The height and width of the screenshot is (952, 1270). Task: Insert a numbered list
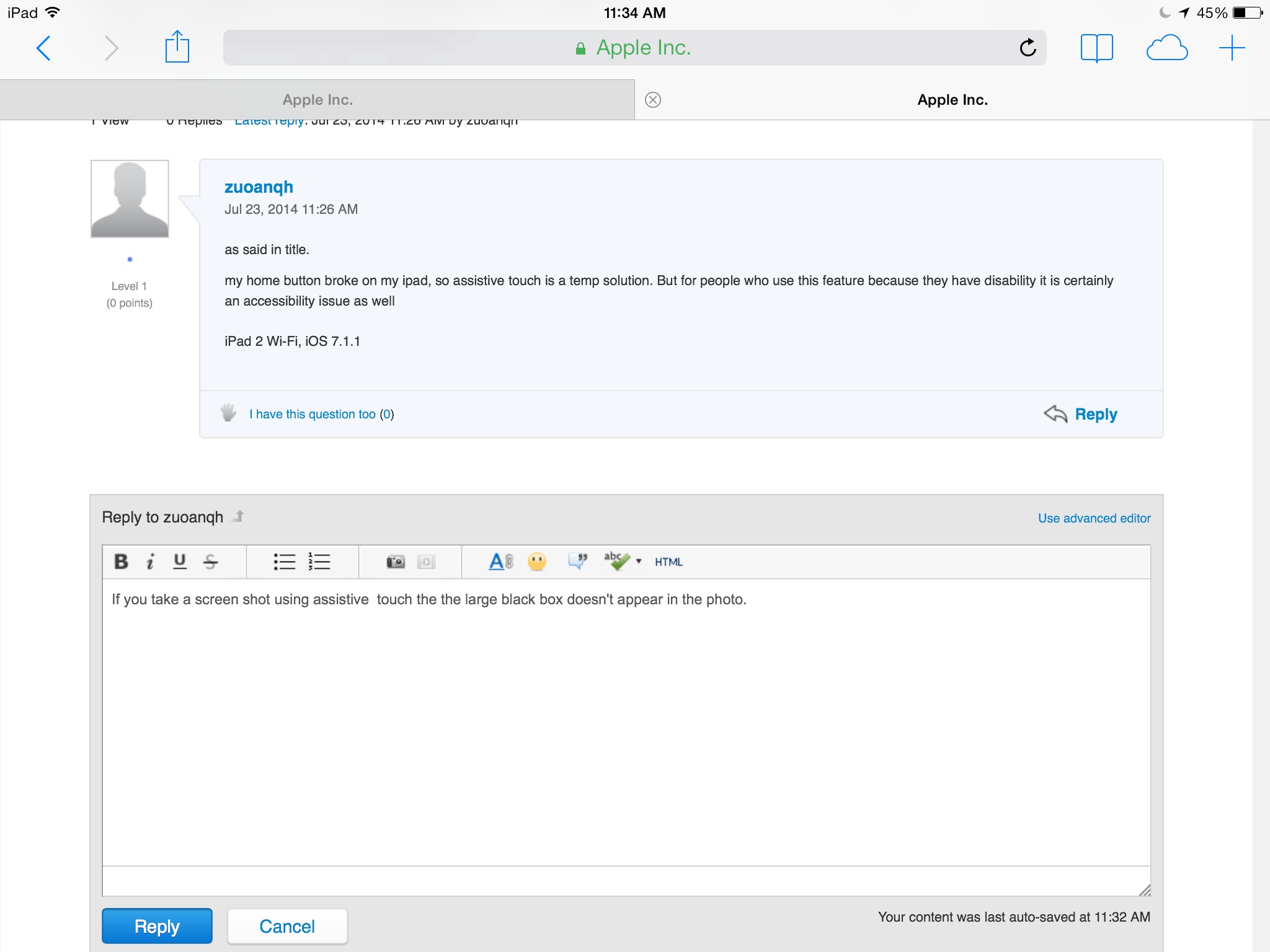click(319, 562)
